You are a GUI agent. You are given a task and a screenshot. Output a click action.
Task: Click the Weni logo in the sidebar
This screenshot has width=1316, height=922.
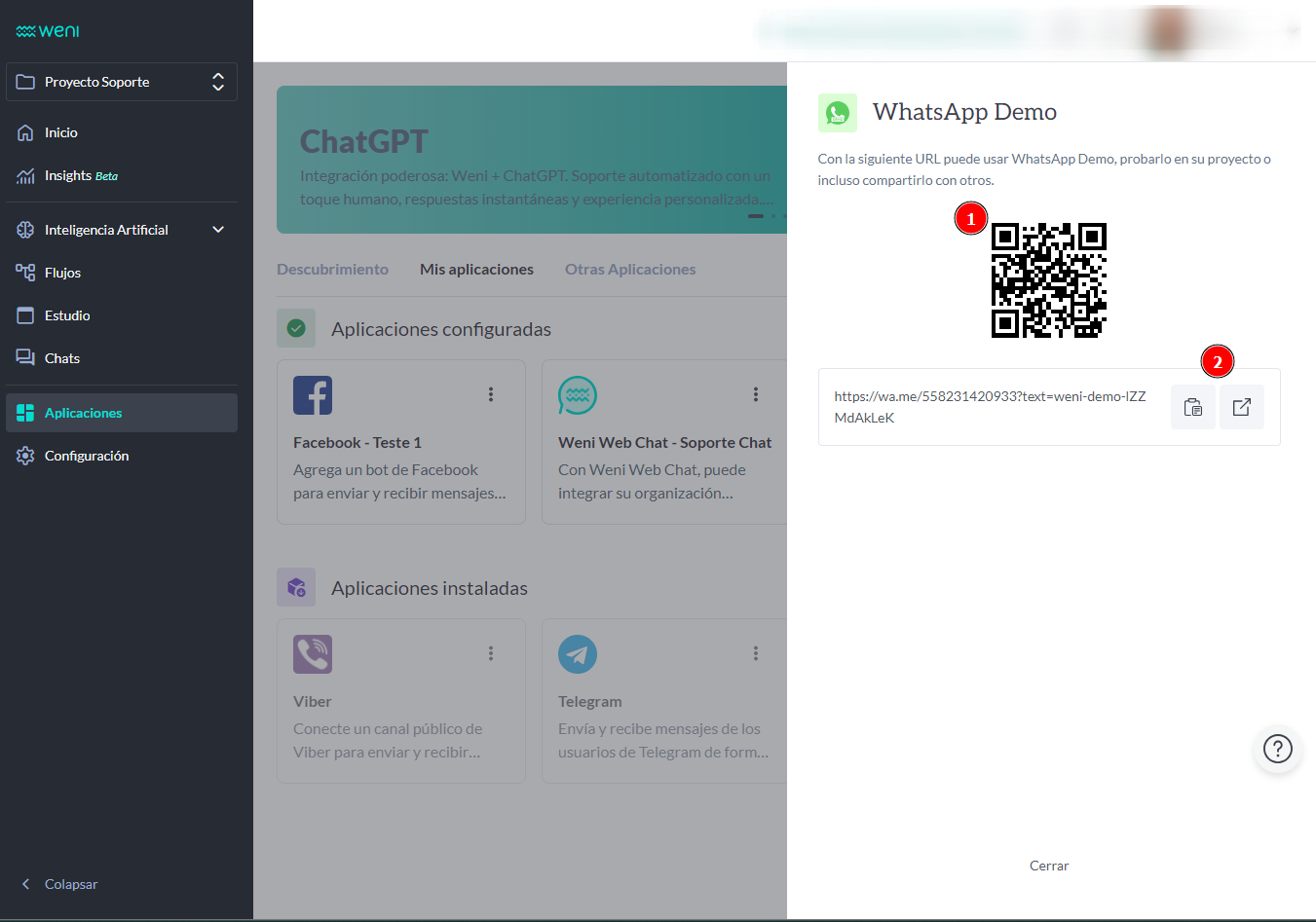[x=46, y=30]
